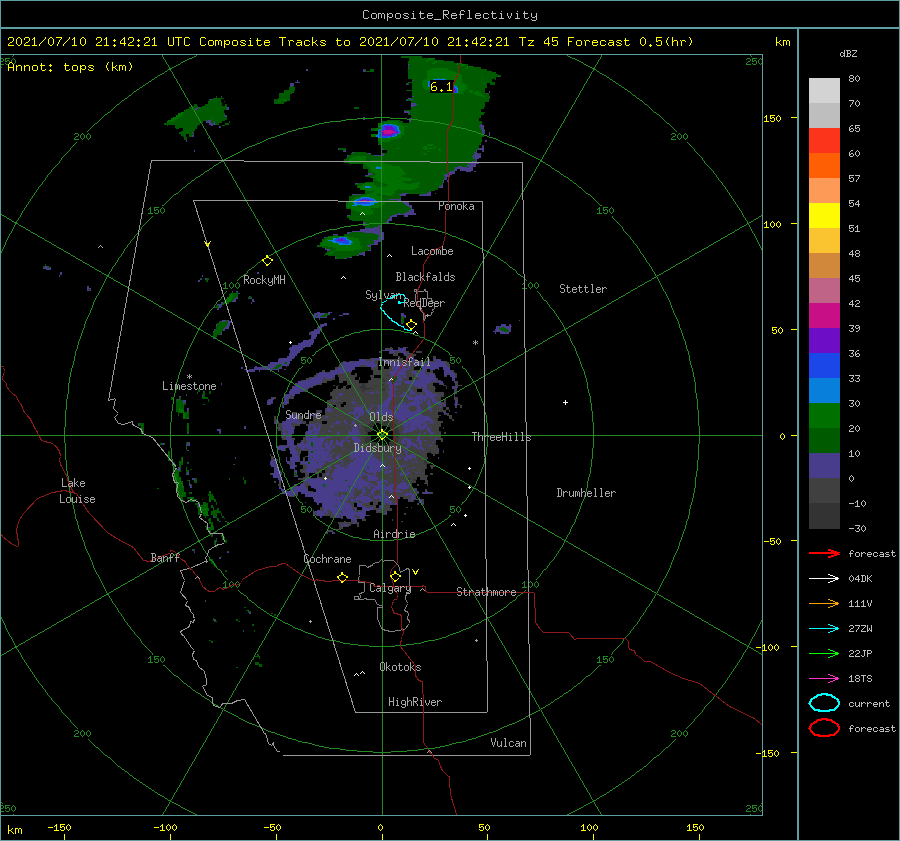Click the red forecast ellipse in the legend
900x841 pixels.
(824, 728)
